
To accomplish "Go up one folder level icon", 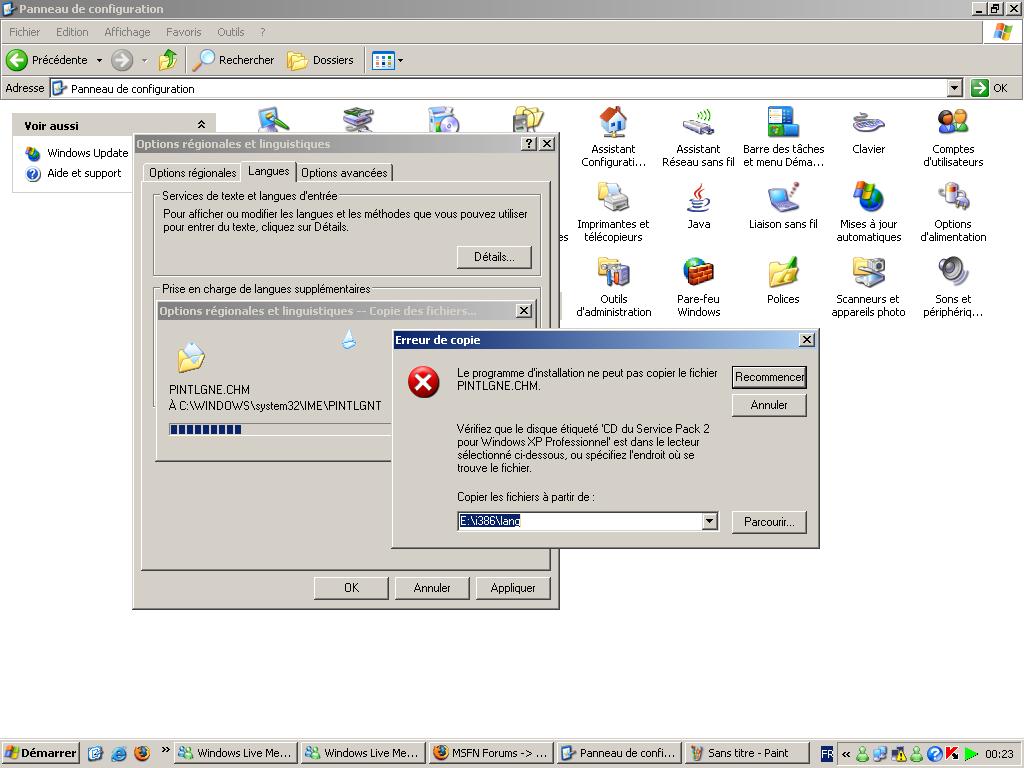I will click(x=168, y=60).
